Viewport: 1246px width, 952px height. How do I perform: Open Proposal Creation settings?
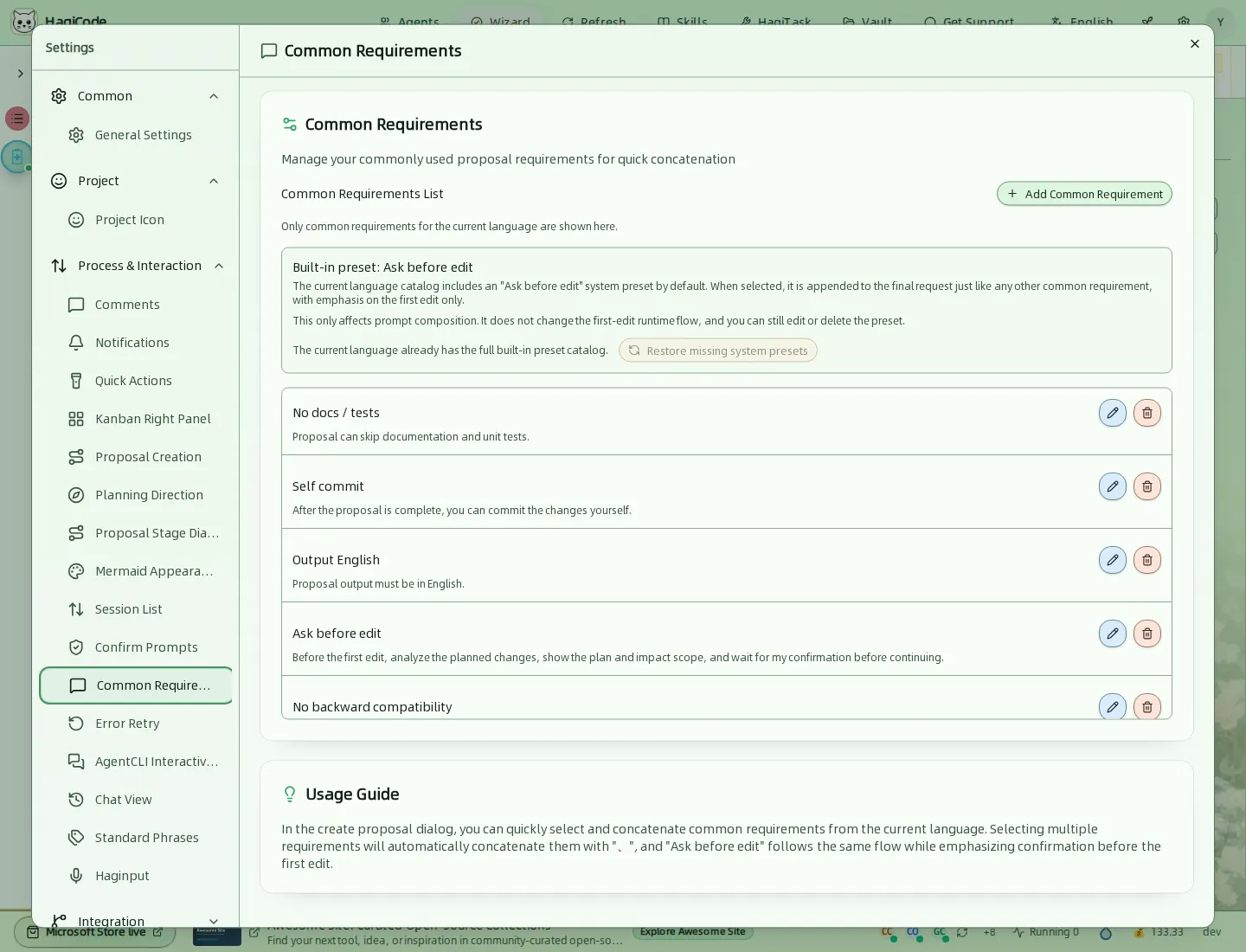(136, 457)
